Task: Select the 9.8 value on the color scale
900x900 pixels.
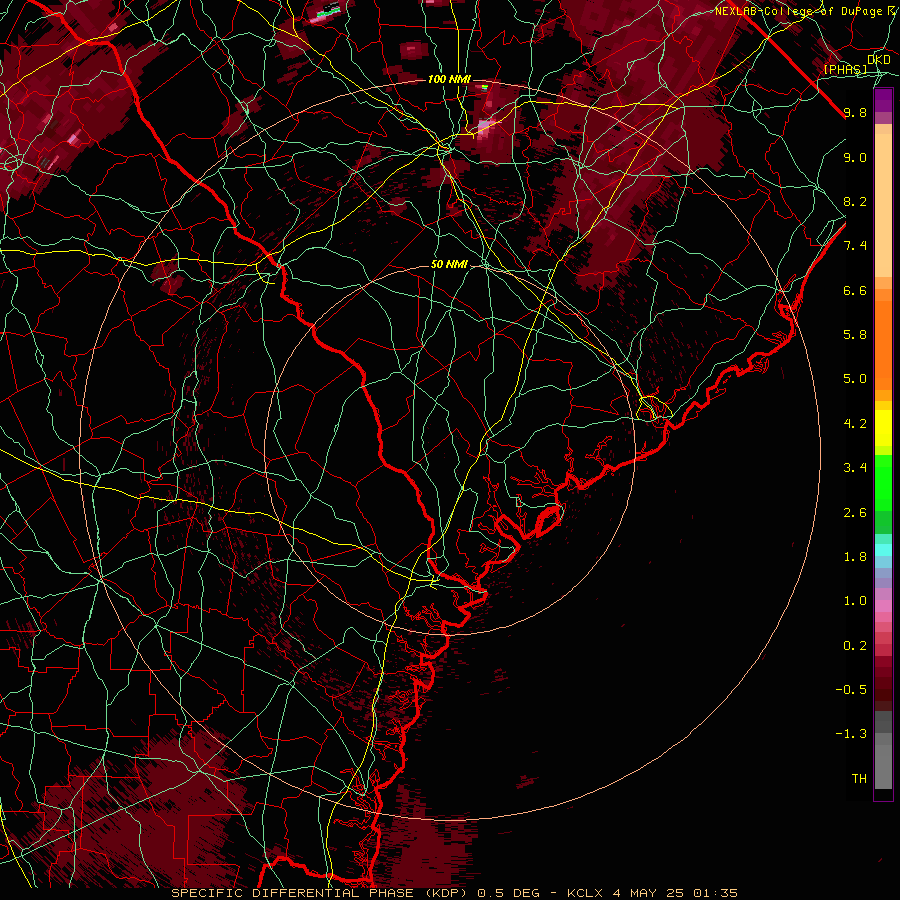Action: (855, 112)
